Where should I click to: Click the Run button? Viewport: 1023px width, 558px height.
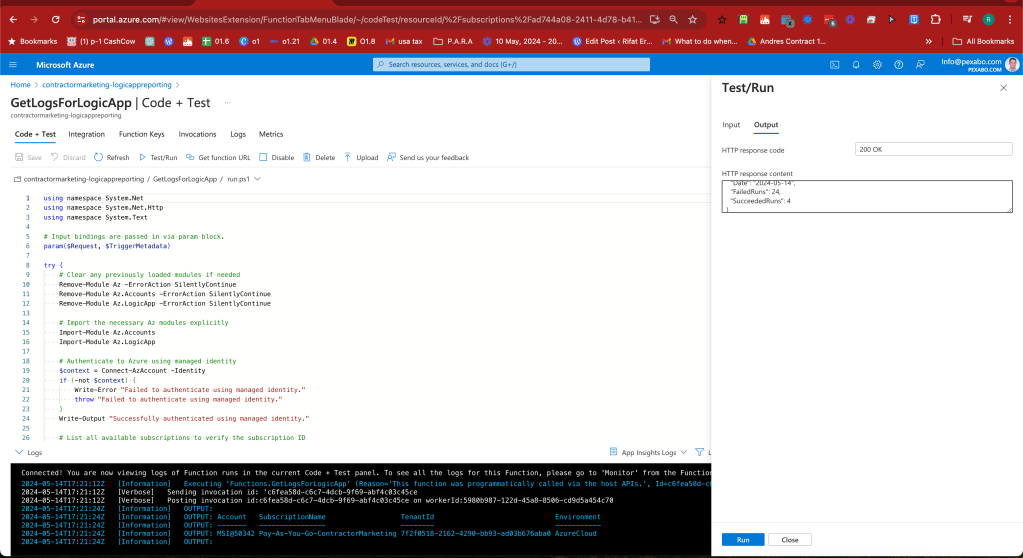click(743, 540)
